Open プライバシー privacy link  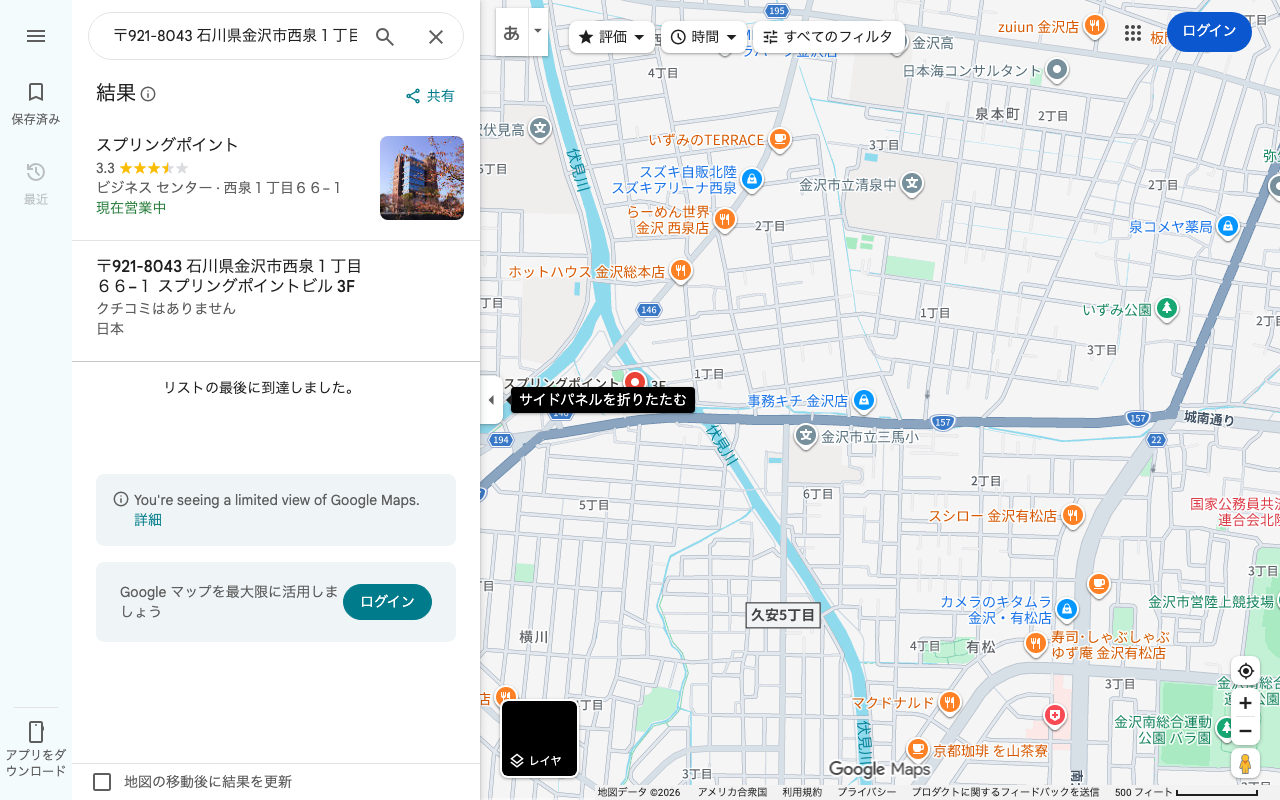(867, 792)
